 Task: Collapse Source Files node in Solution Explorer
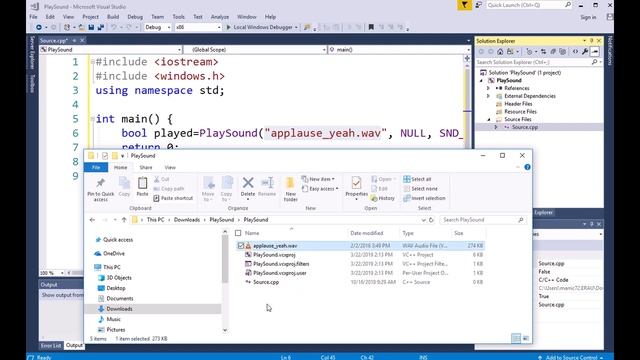tap(489, 120)
